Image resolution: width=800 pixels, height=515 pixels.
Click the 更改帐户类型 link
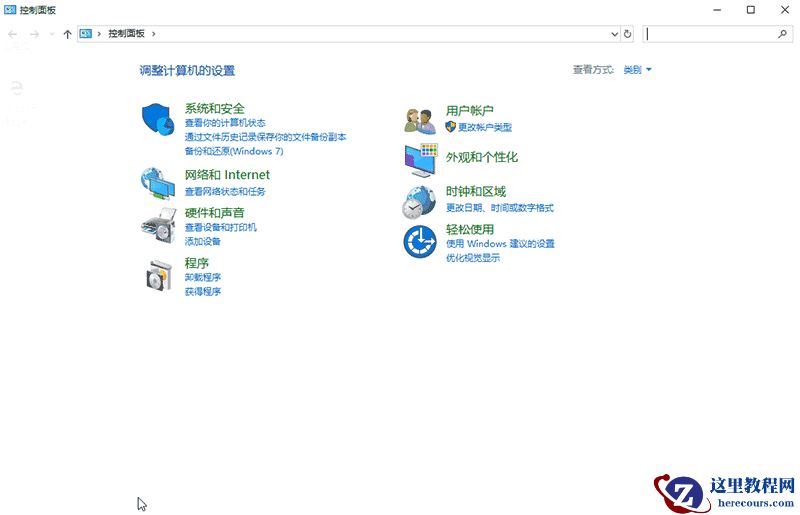485,127
